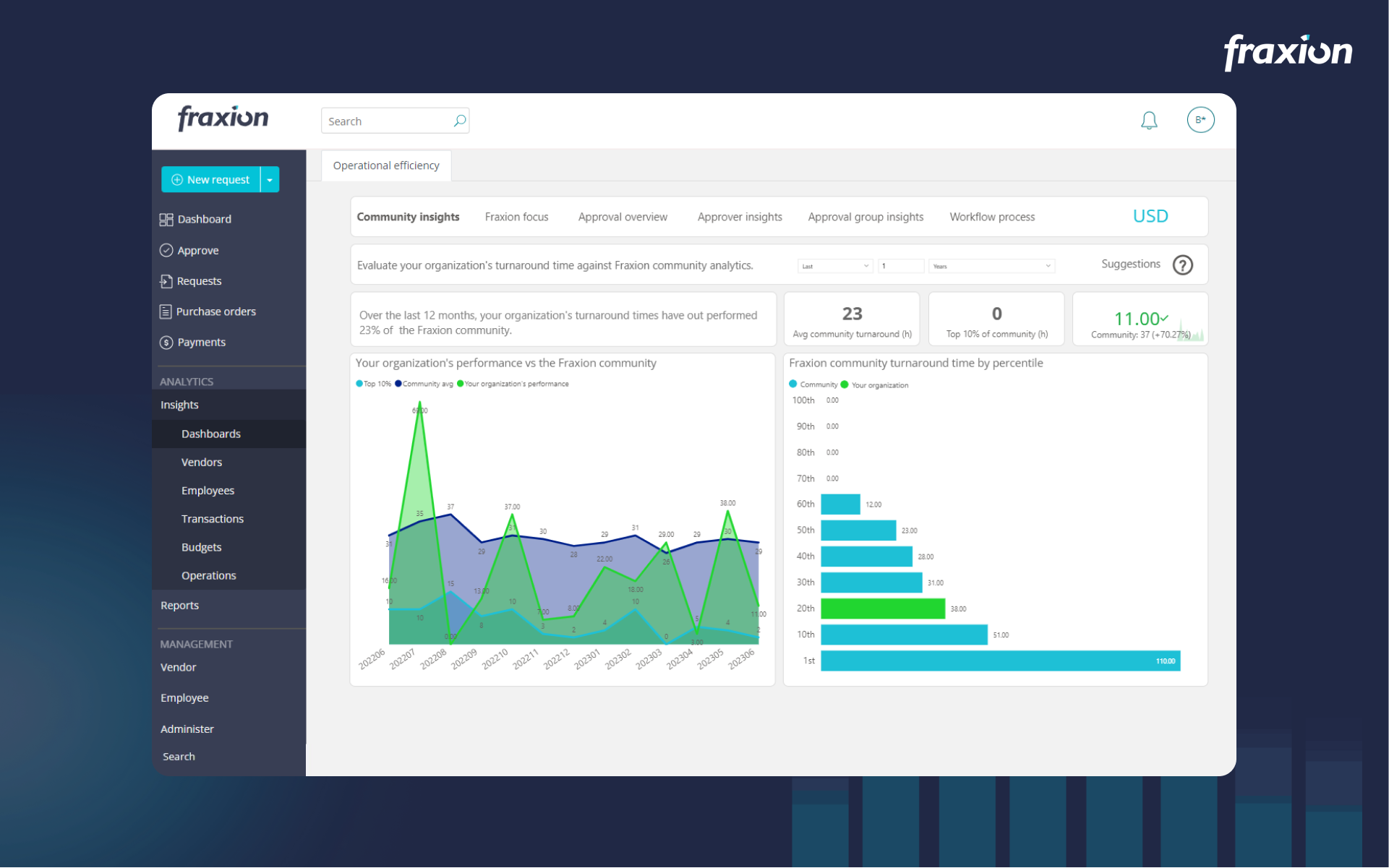The width and height of the screenshot is (1389, 868).
Task: Click the New request button
Action: (x=210, y=180)
